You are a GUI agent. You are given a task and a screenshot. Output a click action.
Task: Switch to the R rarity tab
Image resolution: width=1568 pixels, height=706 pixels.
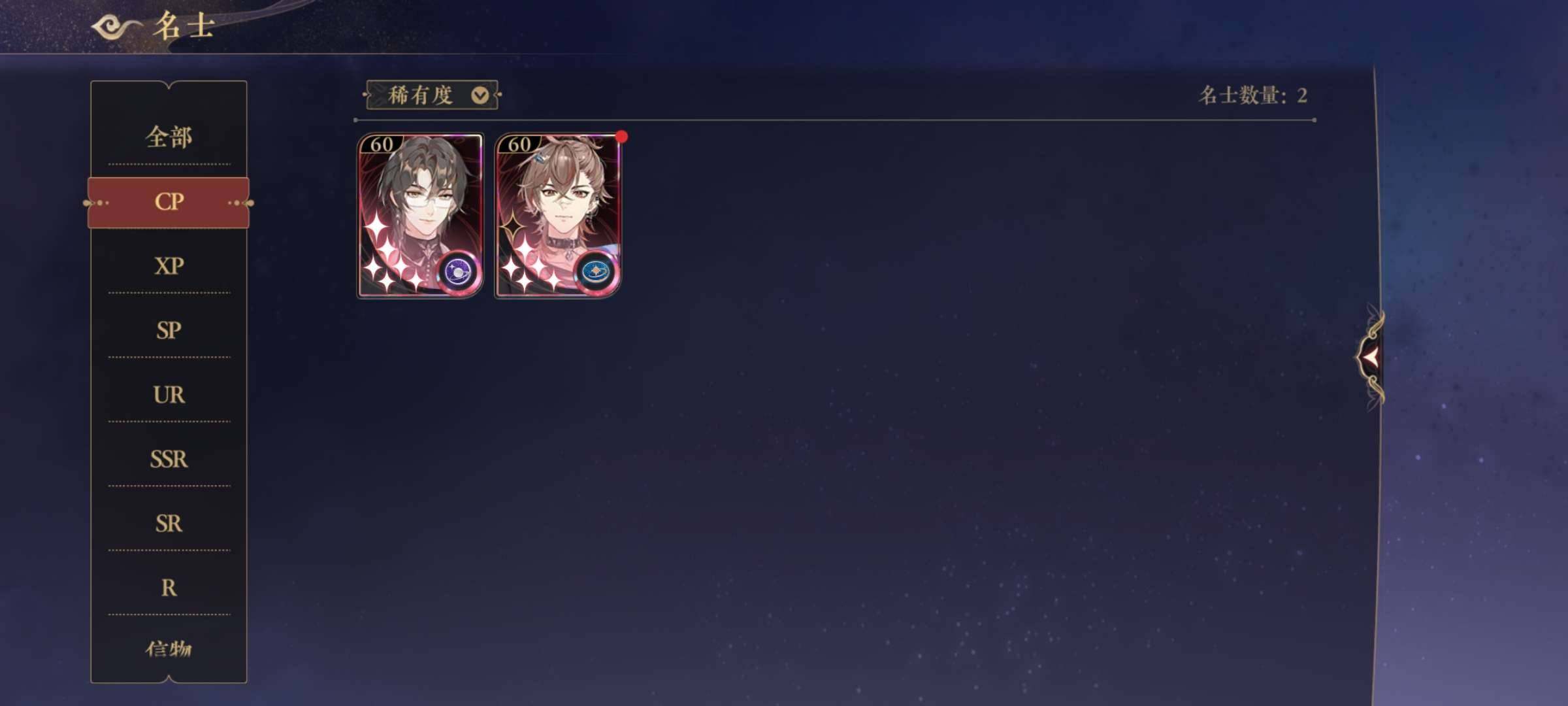click(x=169, y=588)
